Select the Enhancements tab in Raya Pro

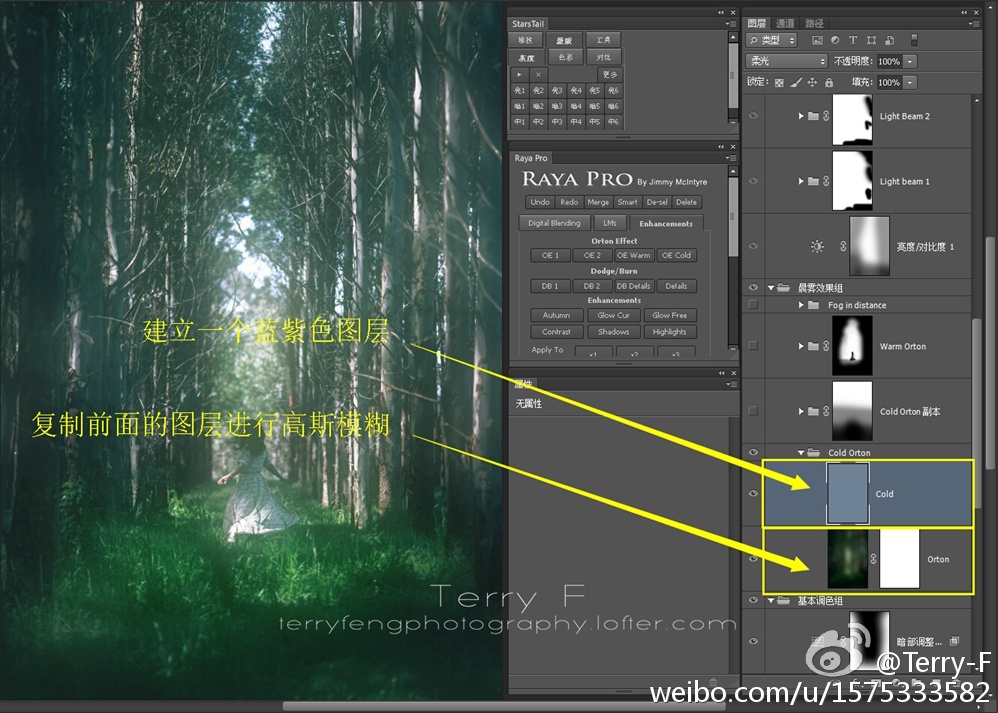coord(666,223)
